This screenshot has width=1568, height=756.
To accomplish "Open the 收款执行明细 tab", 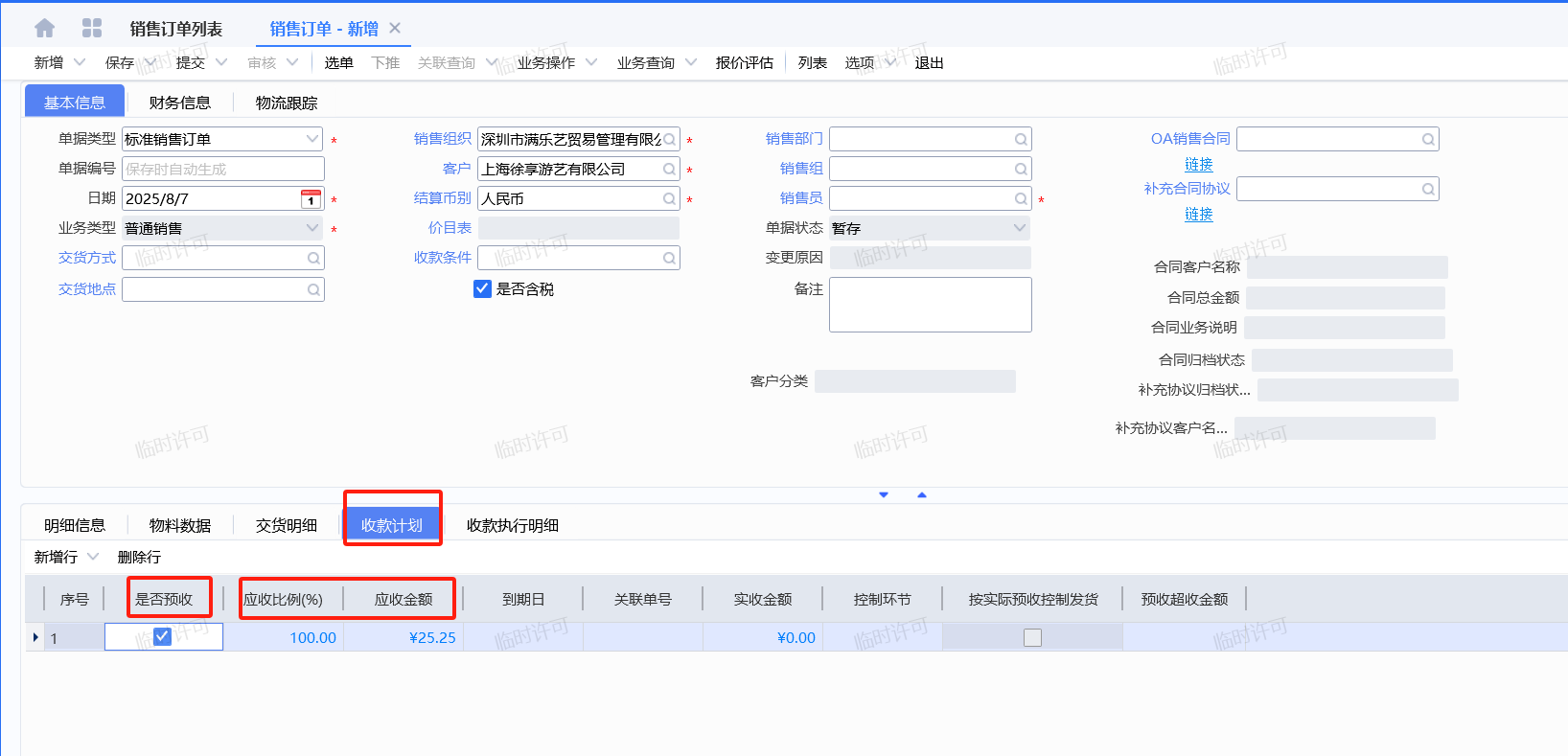I will click(512, 525).
